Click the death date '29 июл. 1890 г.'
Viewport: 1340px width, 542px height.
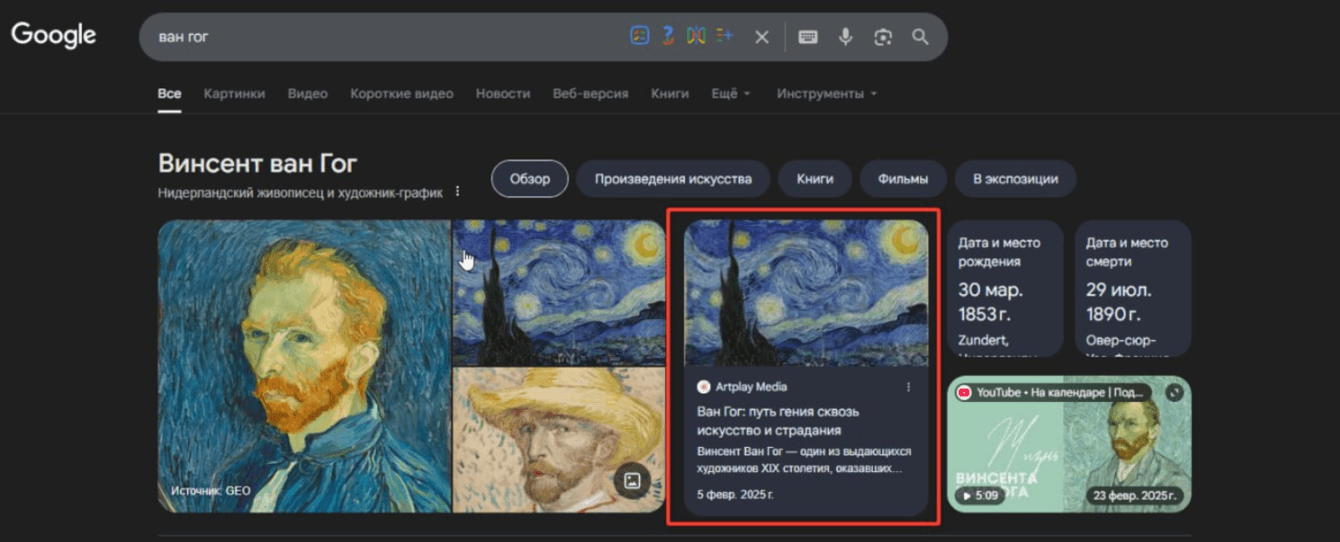[x=1120, y=301]
